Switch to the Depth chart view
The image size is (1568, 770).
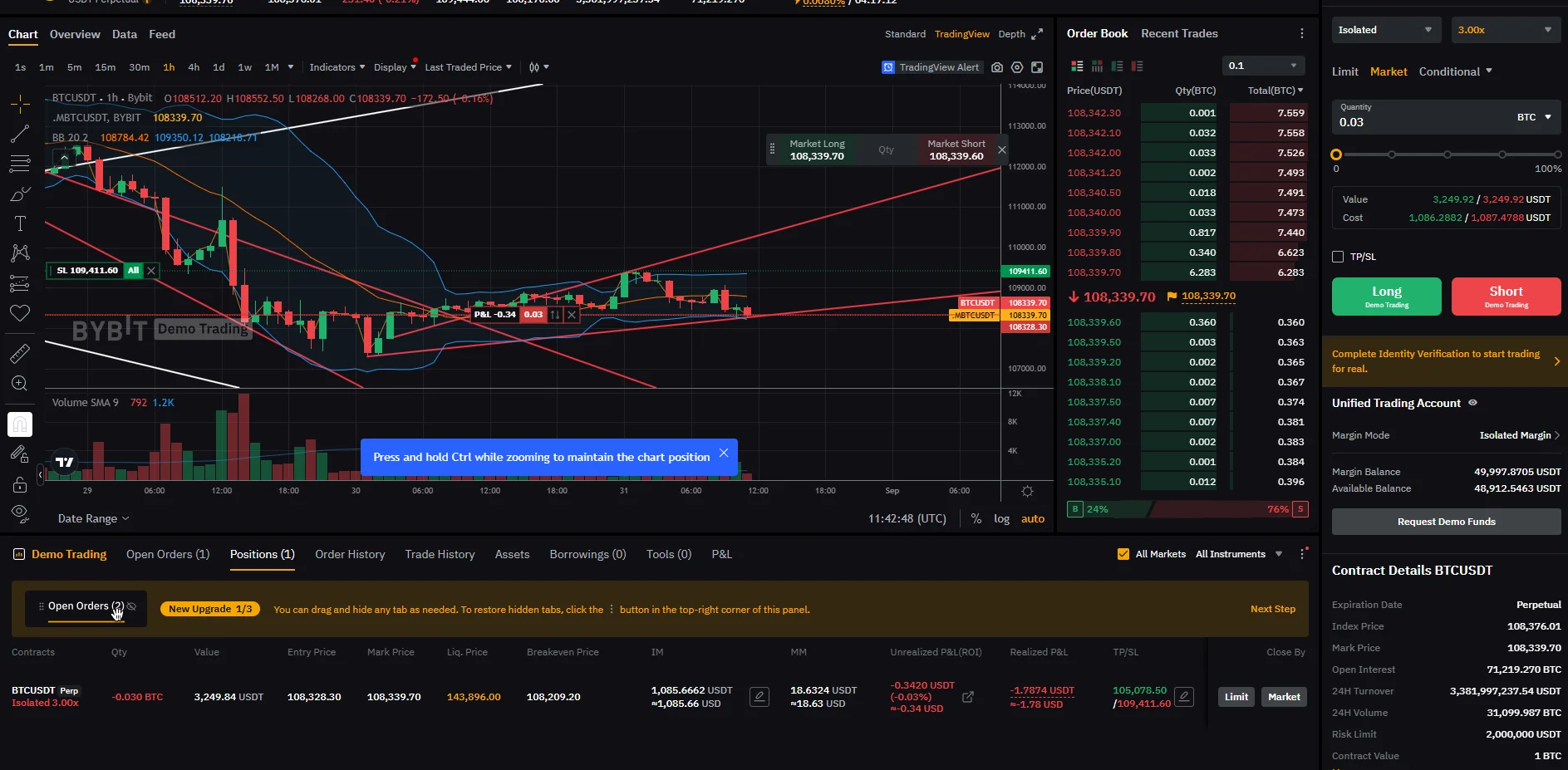(1011, 34)
